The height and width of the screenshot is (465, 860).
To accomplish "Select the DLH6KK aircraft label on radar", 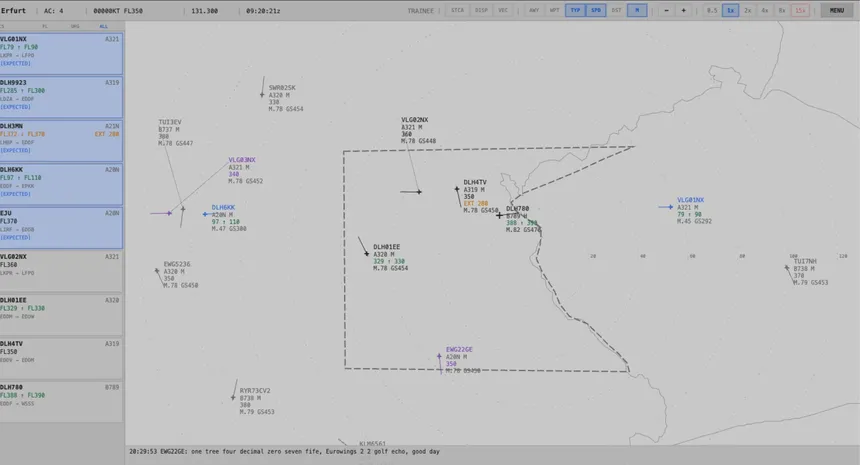I will pos(223,208).
